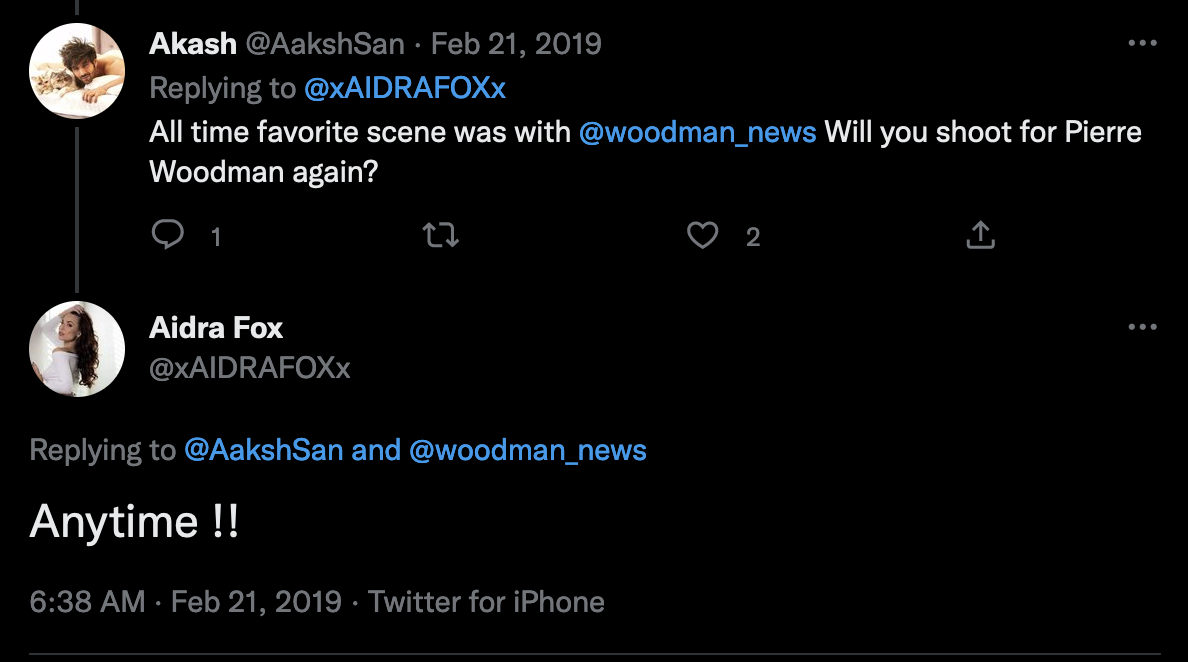Open @xAIDRAFOXx link in Akash's replying-to line
Viewport: 1188px width, 662px height.
[x=405, y=88]
